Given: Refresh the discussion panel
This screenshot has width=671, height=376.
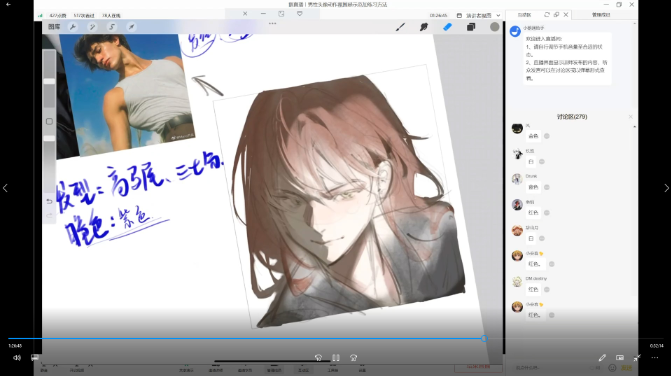Looking at the screenshot, I should tap(547, 15).
